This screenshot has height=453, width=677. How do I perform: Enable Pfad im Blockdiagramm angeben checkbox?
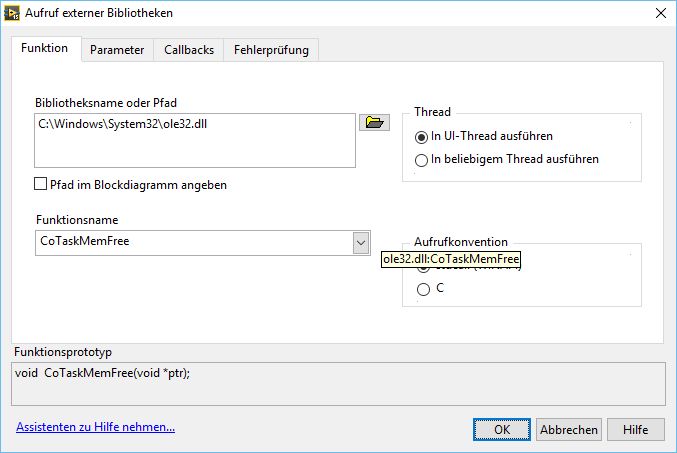coord(41,184)
